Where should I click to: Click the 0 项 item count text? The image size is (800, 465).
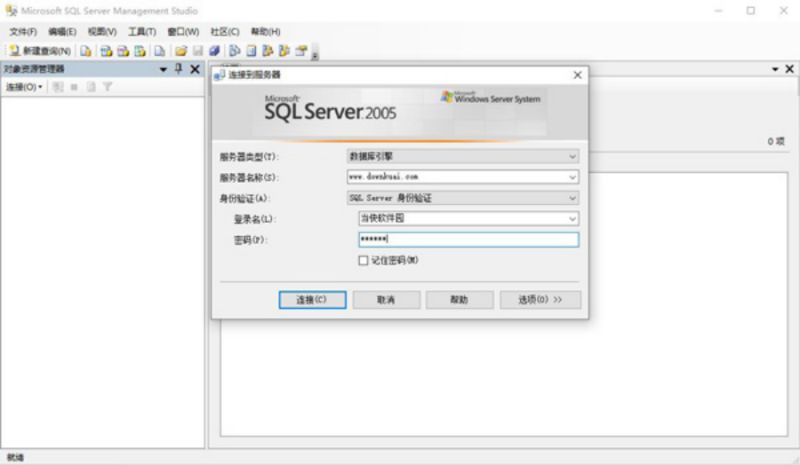click(776, 141)
